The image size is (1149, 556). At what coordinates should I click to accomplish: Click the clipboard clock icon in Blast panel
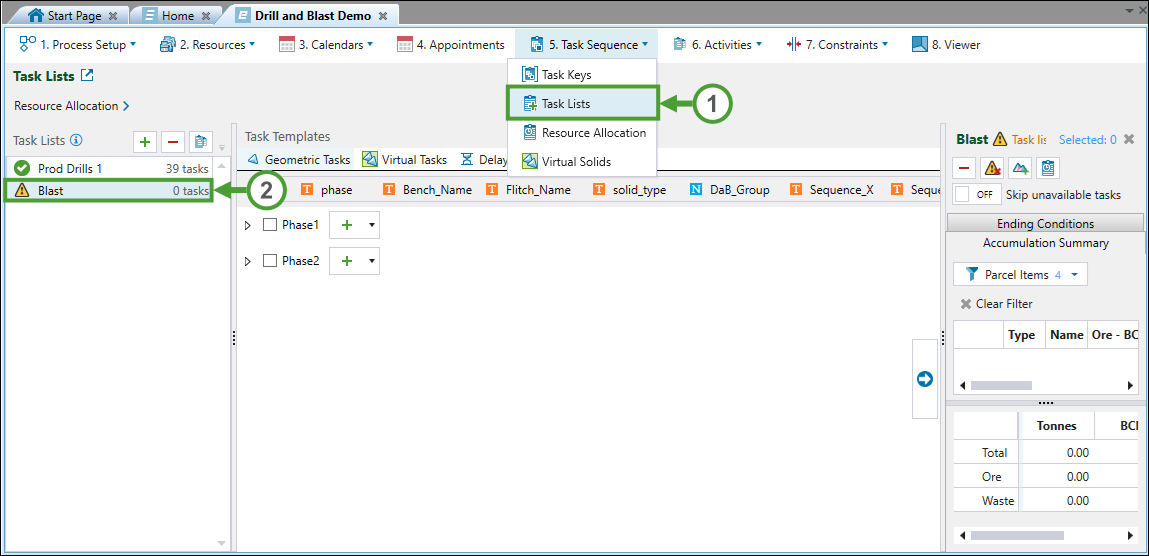(1047, 168)
